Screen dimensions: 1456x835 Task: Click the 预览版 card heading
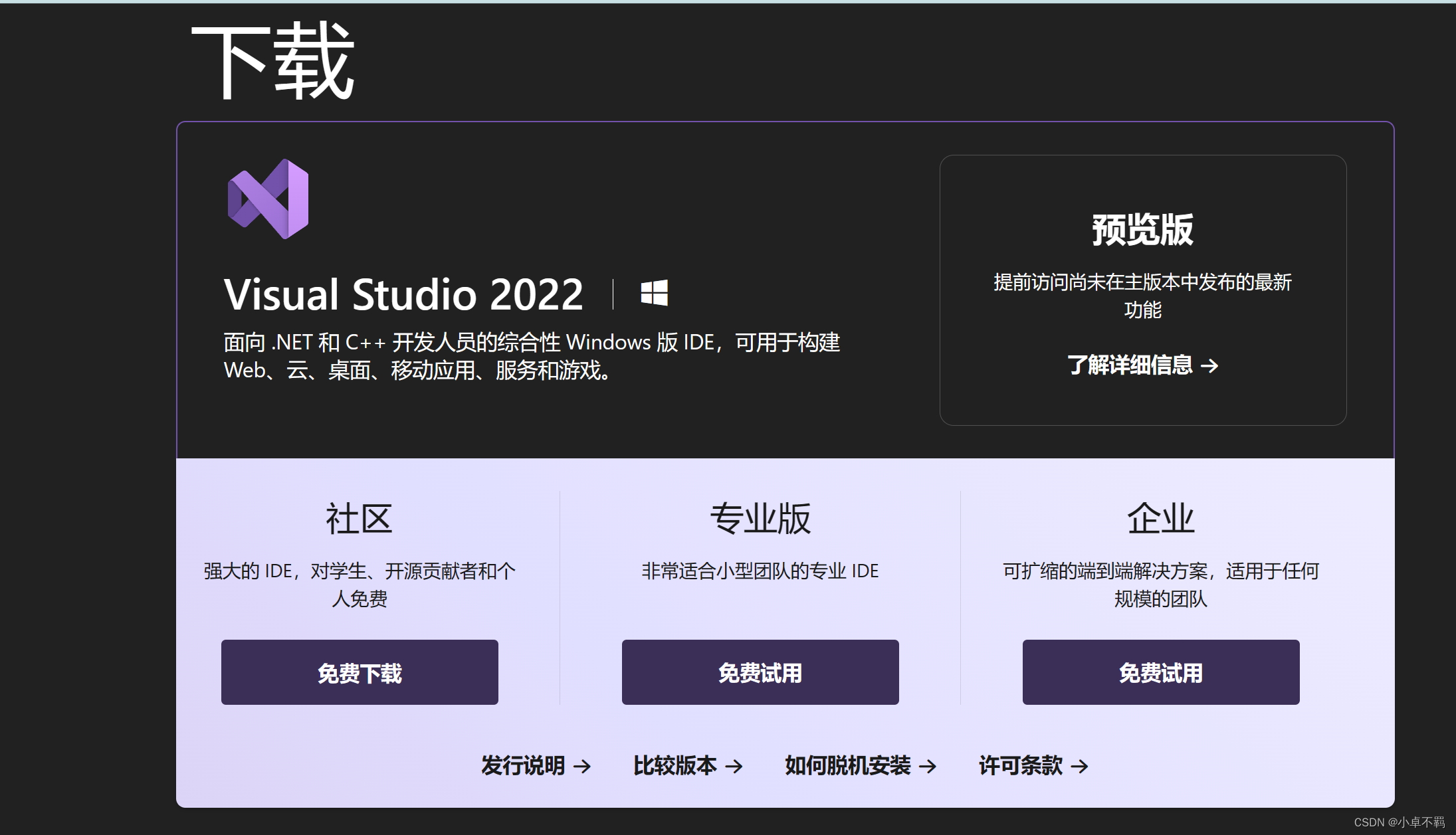pos(1143,229)
